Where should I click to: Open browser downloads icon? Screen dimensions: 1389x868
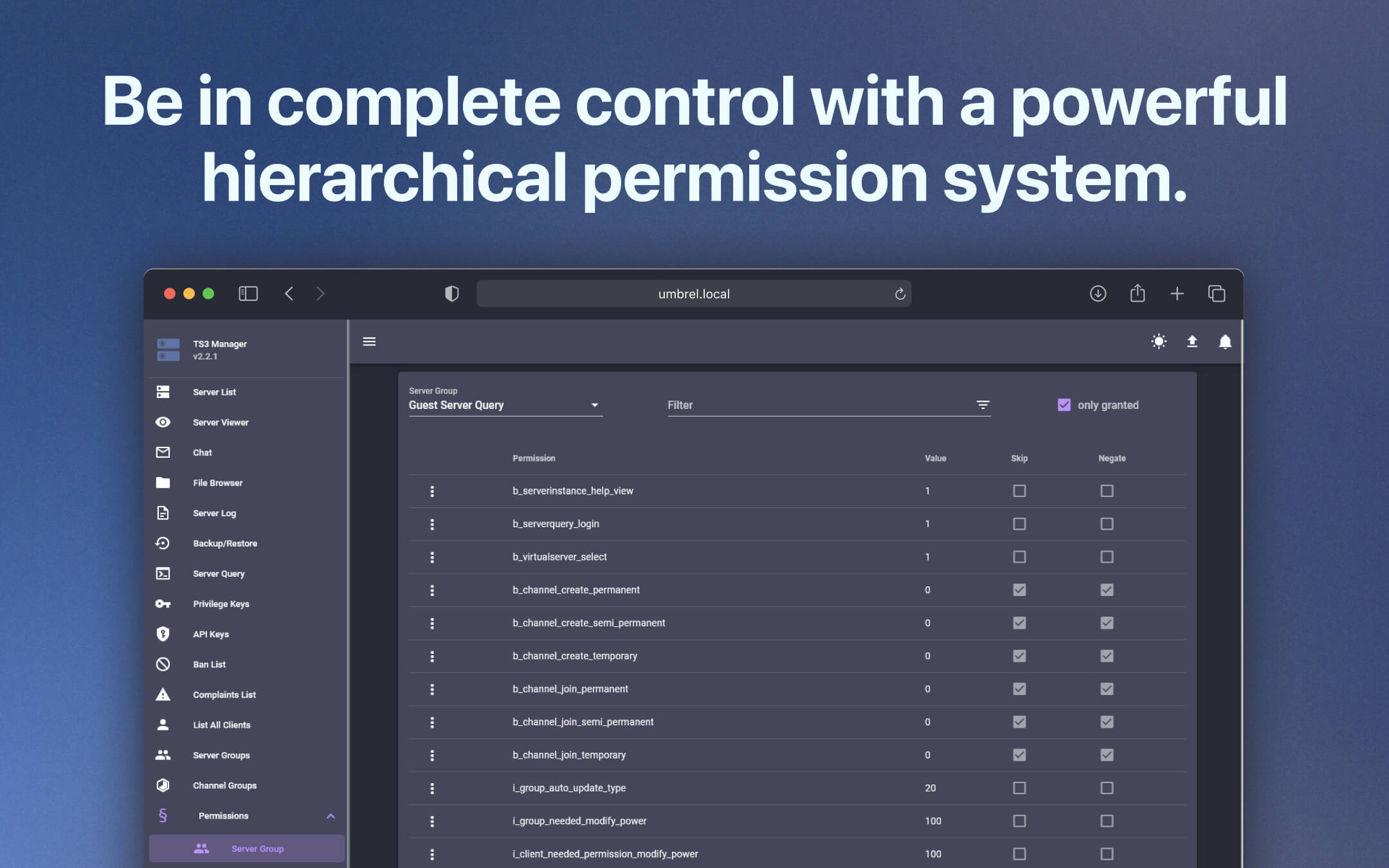pyautogui.click(x=1098, y=294)
